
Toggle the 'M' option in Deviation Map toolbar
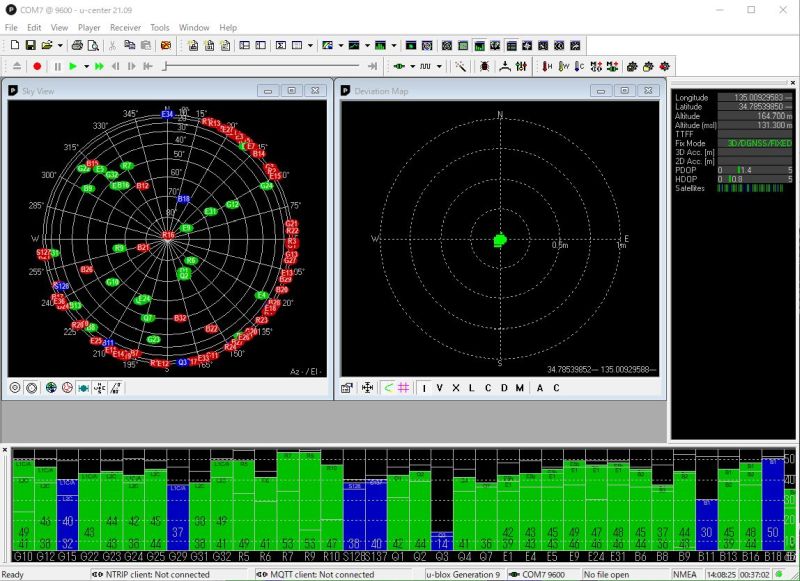click(519, 388)
